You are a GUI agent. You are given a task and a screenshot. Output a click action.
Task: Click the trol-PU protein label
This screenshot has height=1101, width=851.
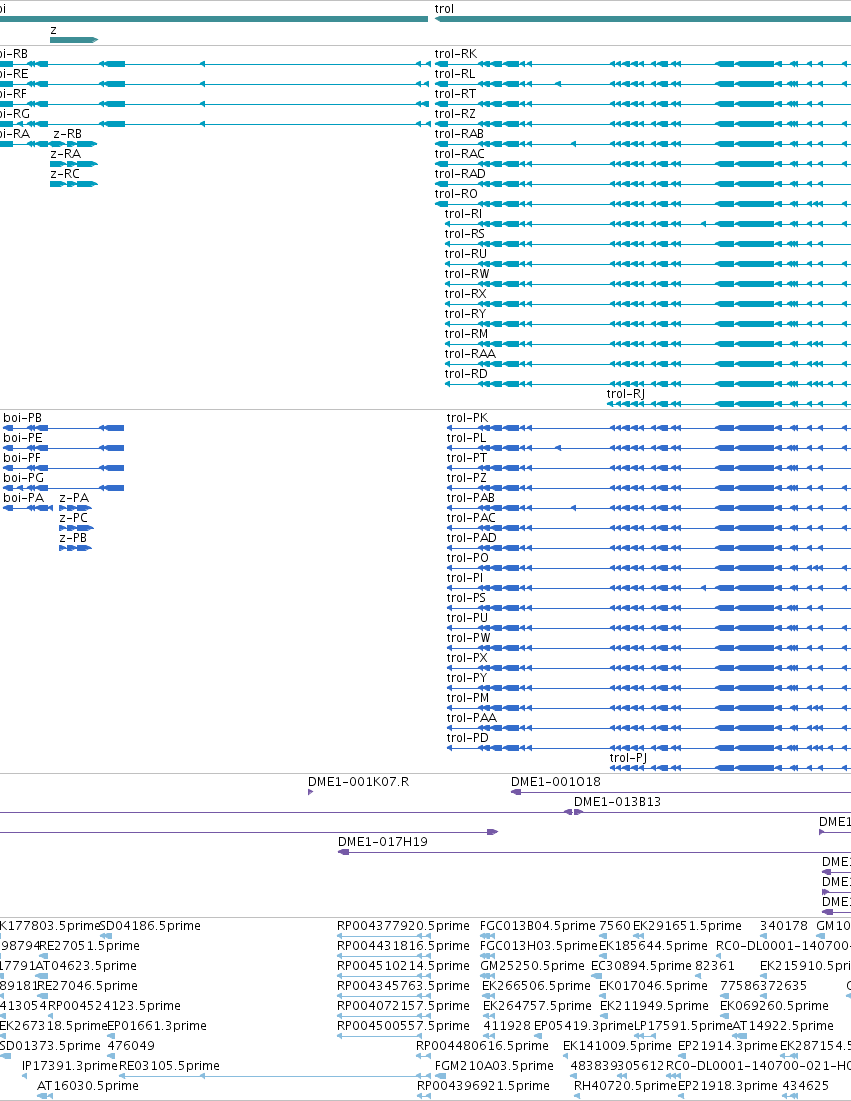(x=467, y=618)
